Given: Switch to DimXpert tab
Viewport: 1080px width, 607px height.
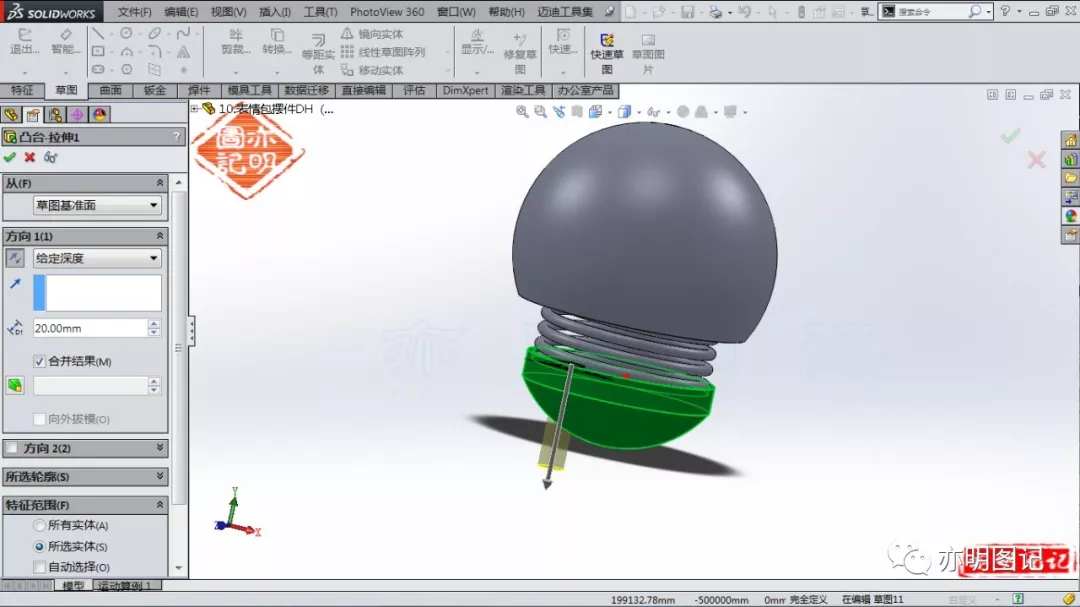Looking at the screenshot, I should pyautogui.click(x=466, y=90).
